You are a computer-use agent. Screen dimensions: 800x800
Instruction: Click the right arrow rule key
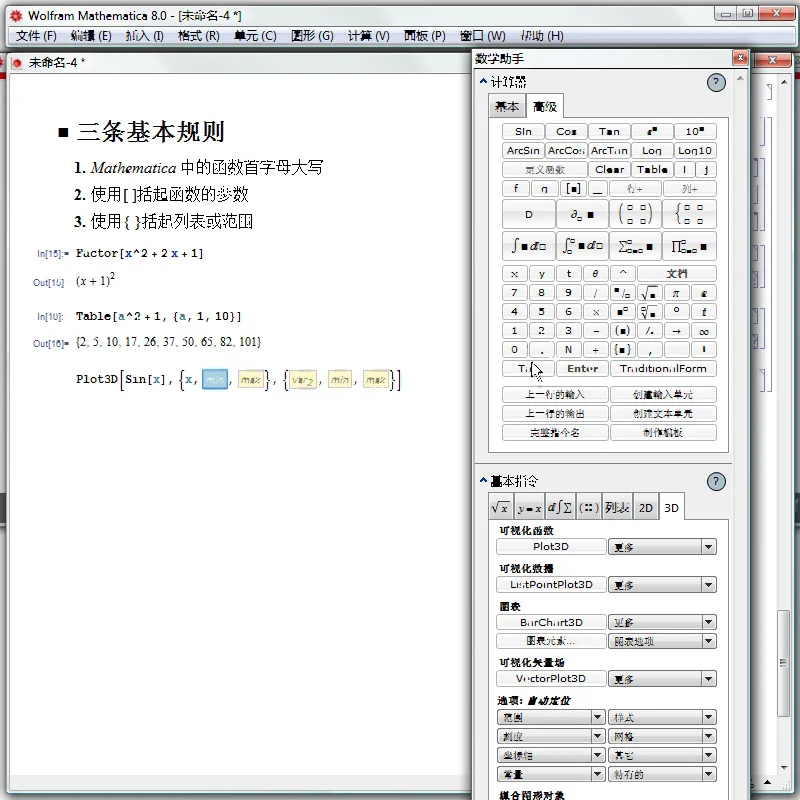[676, 331]
